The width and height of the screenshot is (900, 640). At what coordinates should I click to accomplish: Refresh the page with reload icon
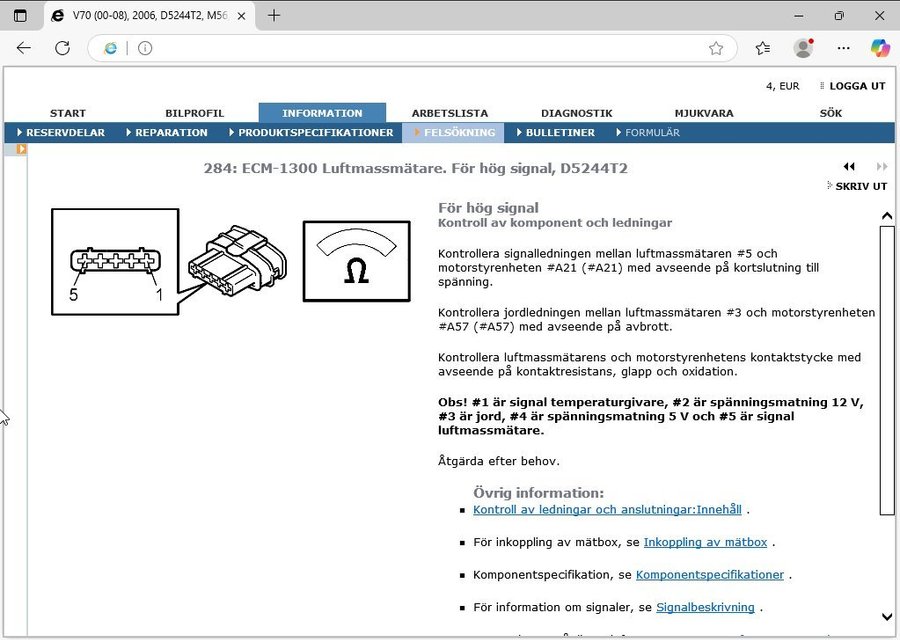pyautogui.click(x=62, y=48)
